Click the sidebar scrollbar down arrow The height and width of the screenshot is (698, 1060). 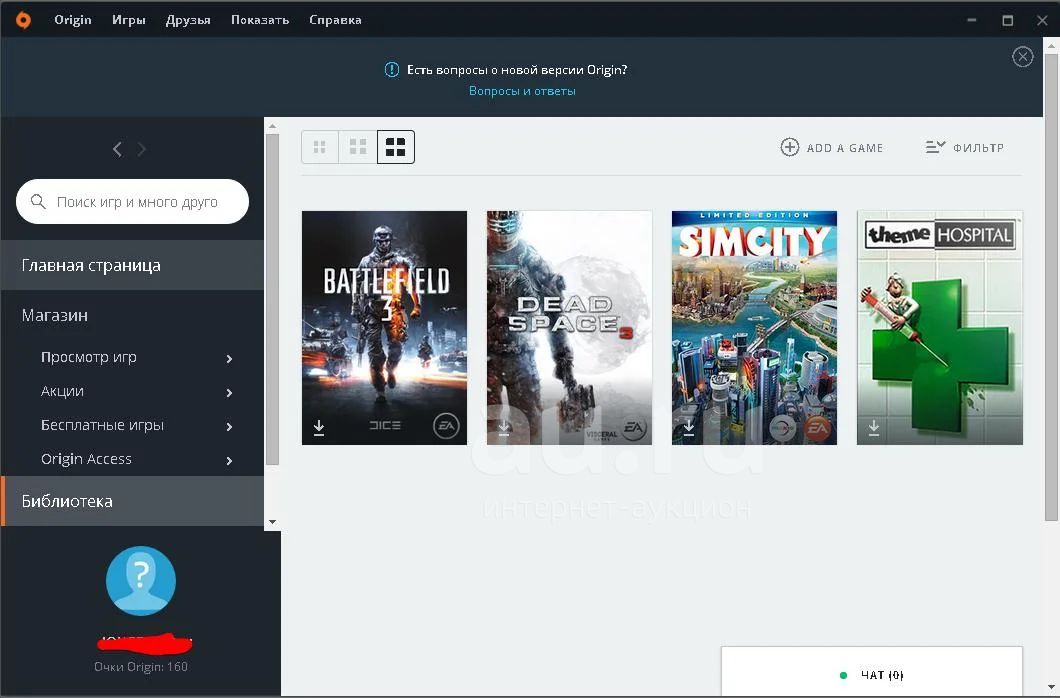[x=272, y=522]
